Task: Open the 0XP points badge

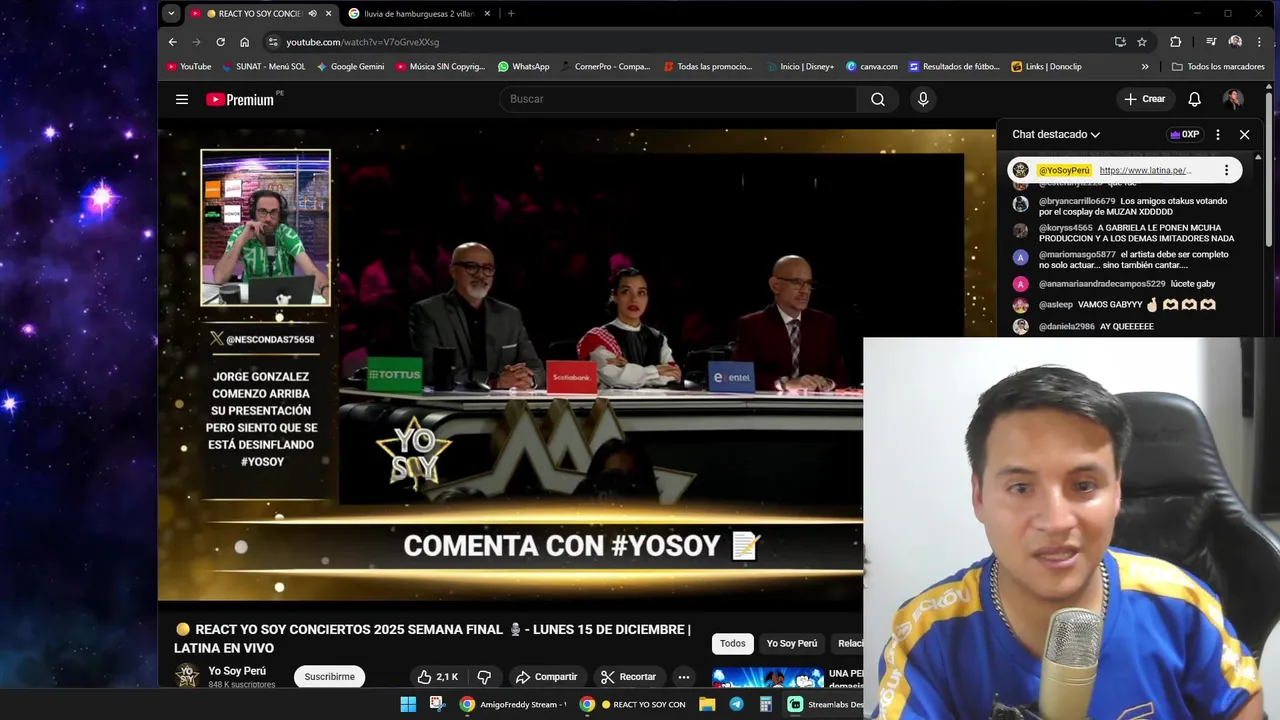Action: [x=1184, y=134]
